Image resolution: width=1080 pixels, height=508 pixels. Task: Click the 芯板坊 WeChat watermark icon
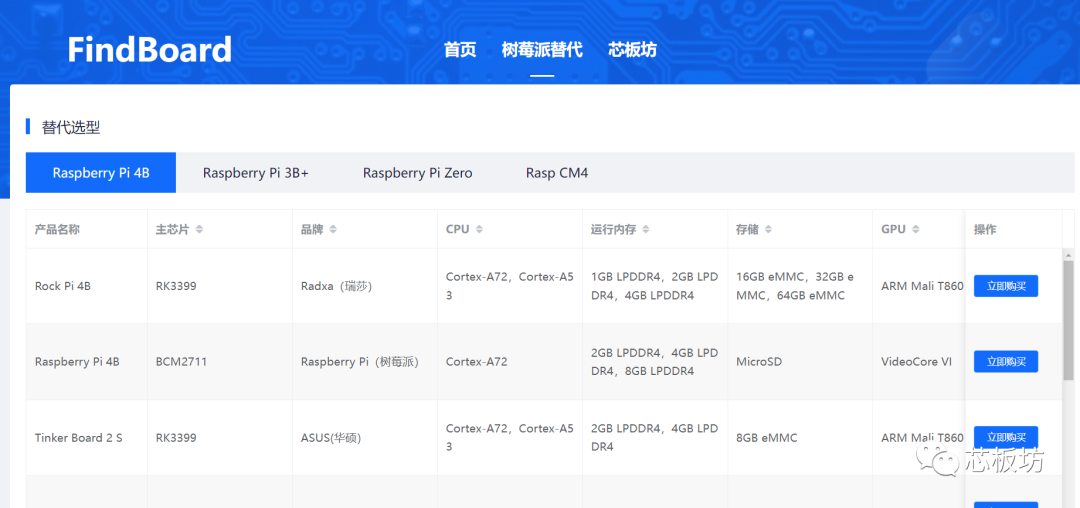click(x=940, y=460)
